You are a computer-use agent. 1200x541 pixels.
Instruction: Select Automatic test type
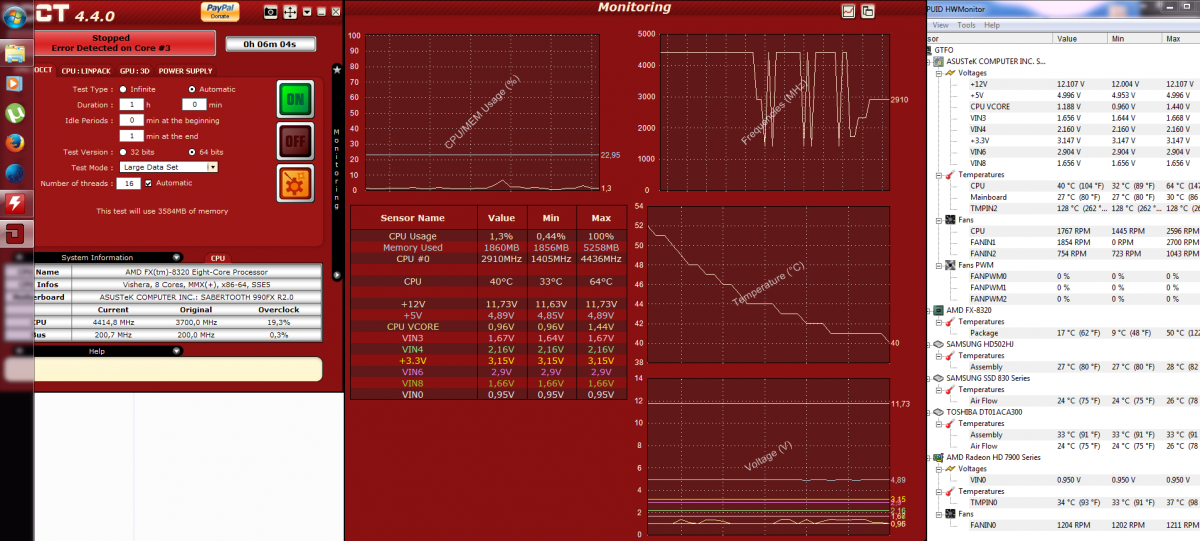tap(192, 89)
